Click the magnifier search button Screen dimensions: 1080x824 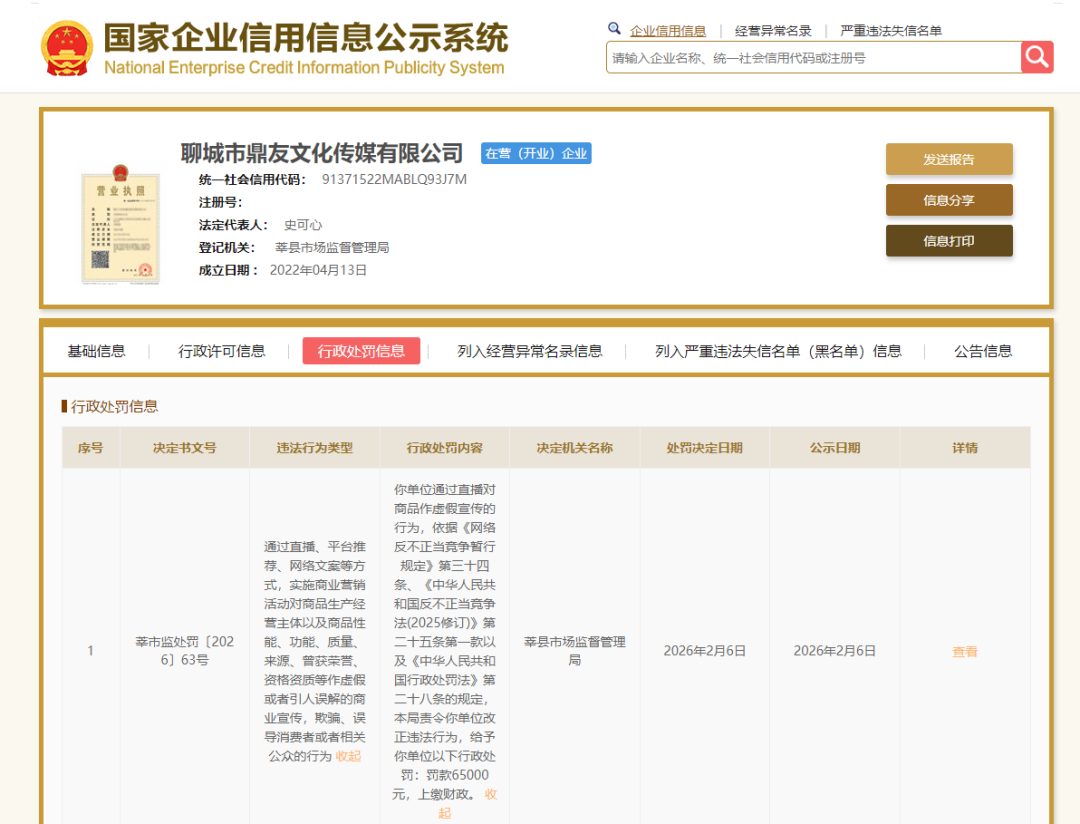pyautogui.click(x=1037, y=57)
